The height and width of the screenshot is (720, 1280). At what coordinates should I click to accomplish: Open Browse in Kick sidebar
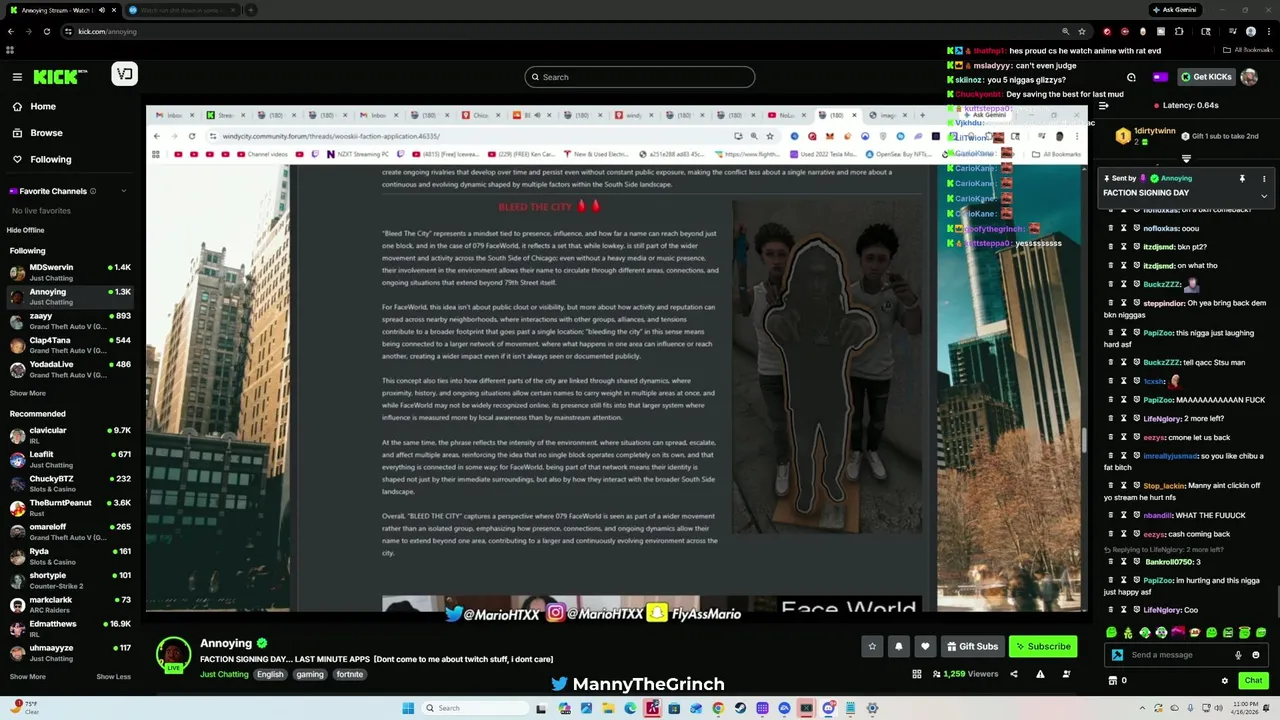tap(46, 132)
